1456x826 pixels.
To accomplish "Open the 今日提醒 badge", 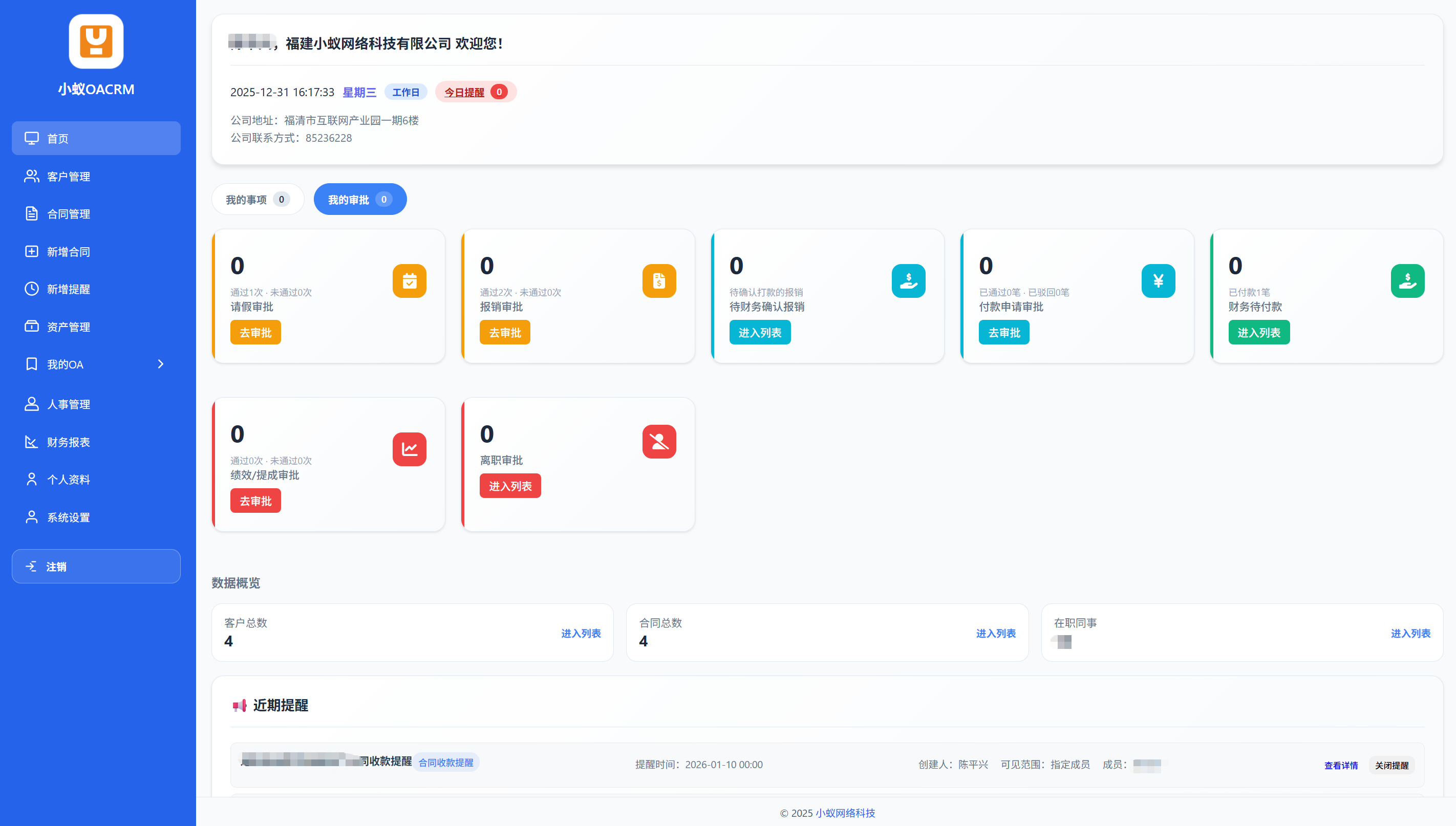I will pyautogui.click(x=475, y=92).
